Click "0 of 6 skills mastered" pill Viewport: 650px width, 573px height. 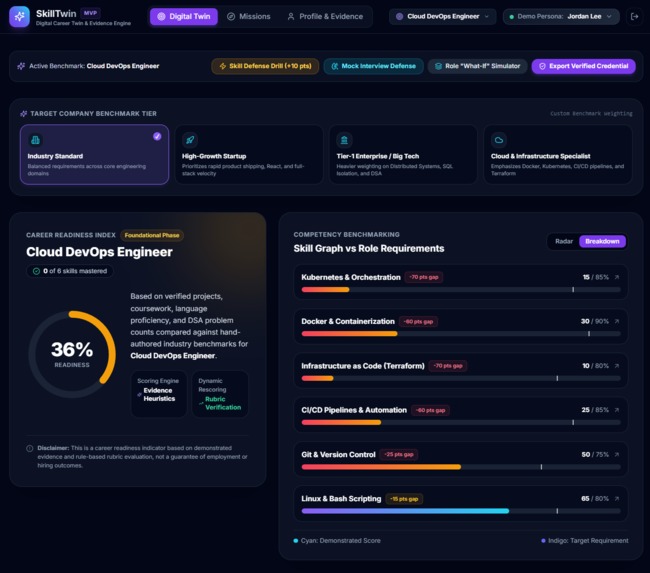pyautogui.click(x=70, y=271)
